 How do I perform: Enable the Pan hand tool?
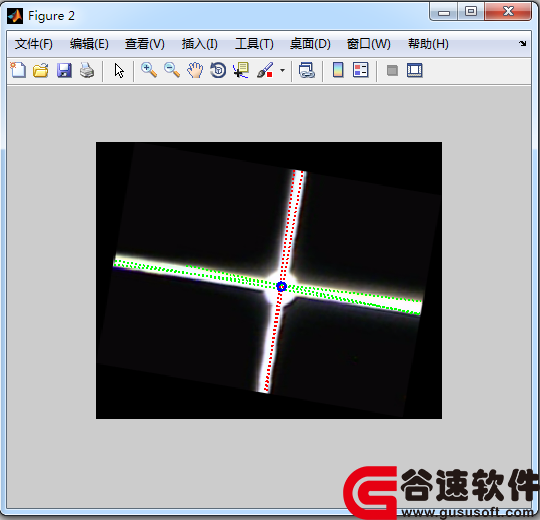195,70
